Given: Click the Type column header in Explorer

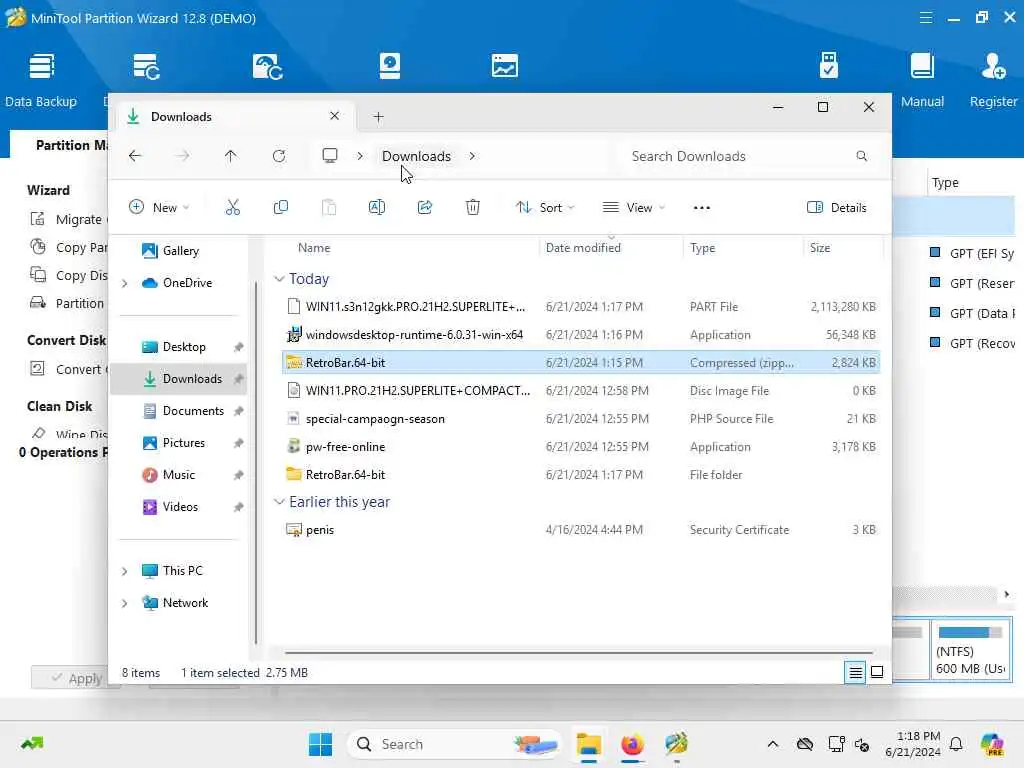Looking at the screenshot, I should coord(702,248).
